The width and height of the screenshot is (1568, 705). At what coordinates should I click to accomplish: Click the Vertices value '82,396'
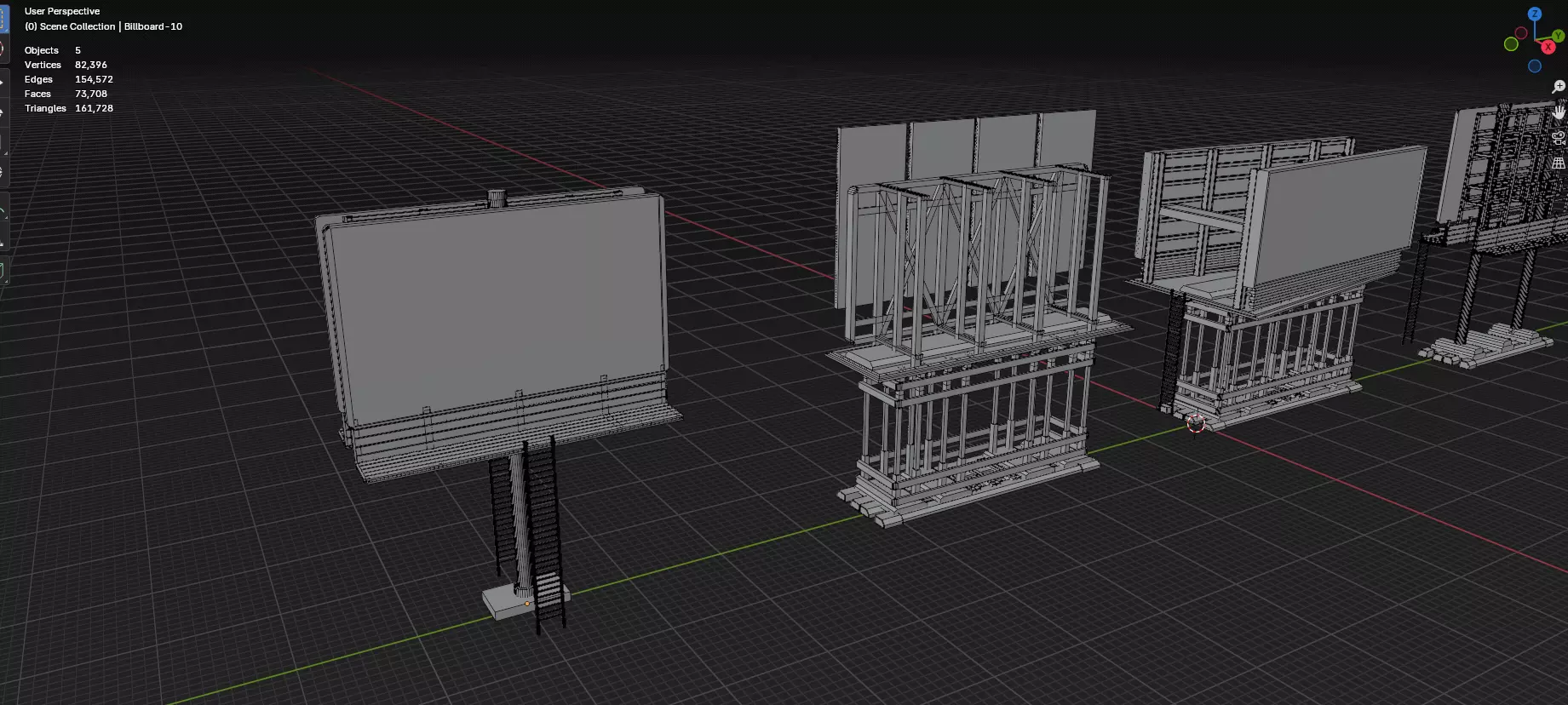tap(91, 65)
